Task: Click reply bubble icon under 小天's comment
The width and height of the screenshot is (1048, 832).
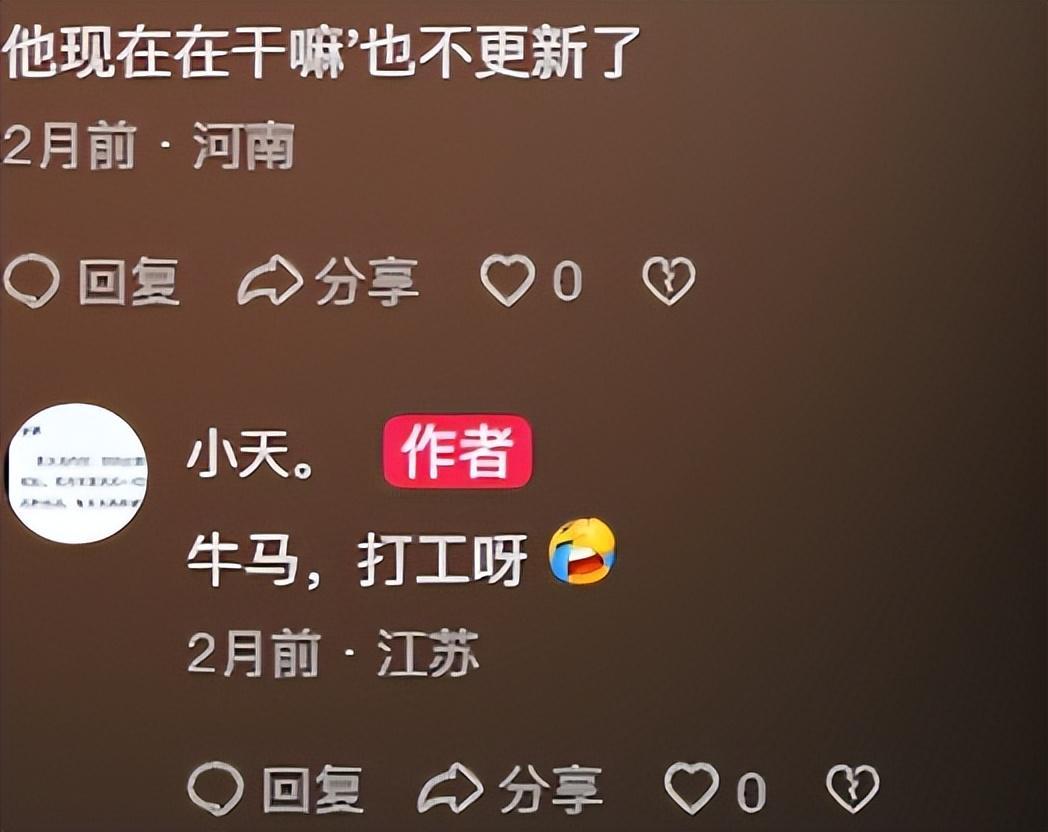Action: click(215, 789)
